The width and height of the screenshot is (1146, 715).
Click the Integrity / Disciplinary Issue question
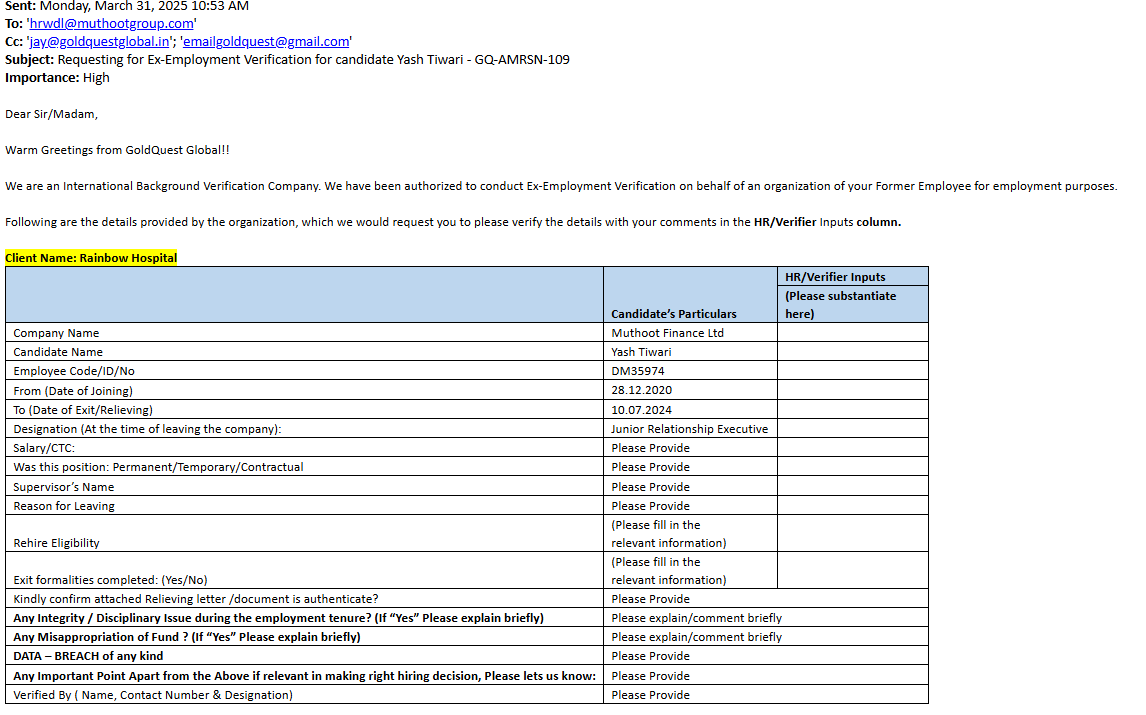pyautogui.click(x=278, y=618)
